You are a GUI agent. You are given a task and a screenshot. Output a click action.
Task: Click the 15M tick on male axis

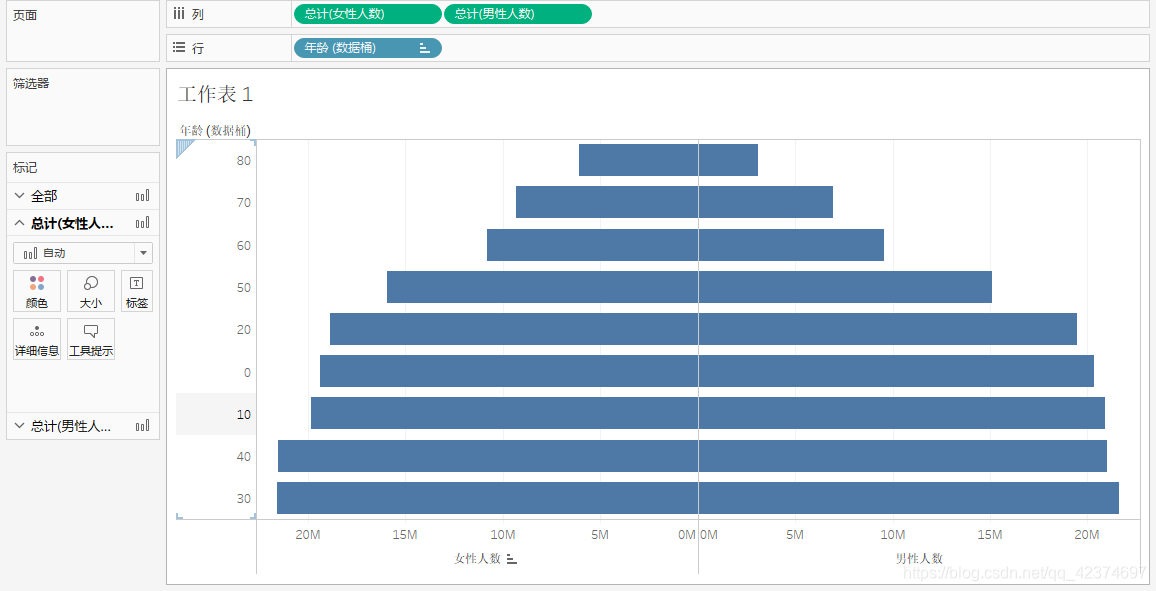pyautogui.click(x=989, y=534)
